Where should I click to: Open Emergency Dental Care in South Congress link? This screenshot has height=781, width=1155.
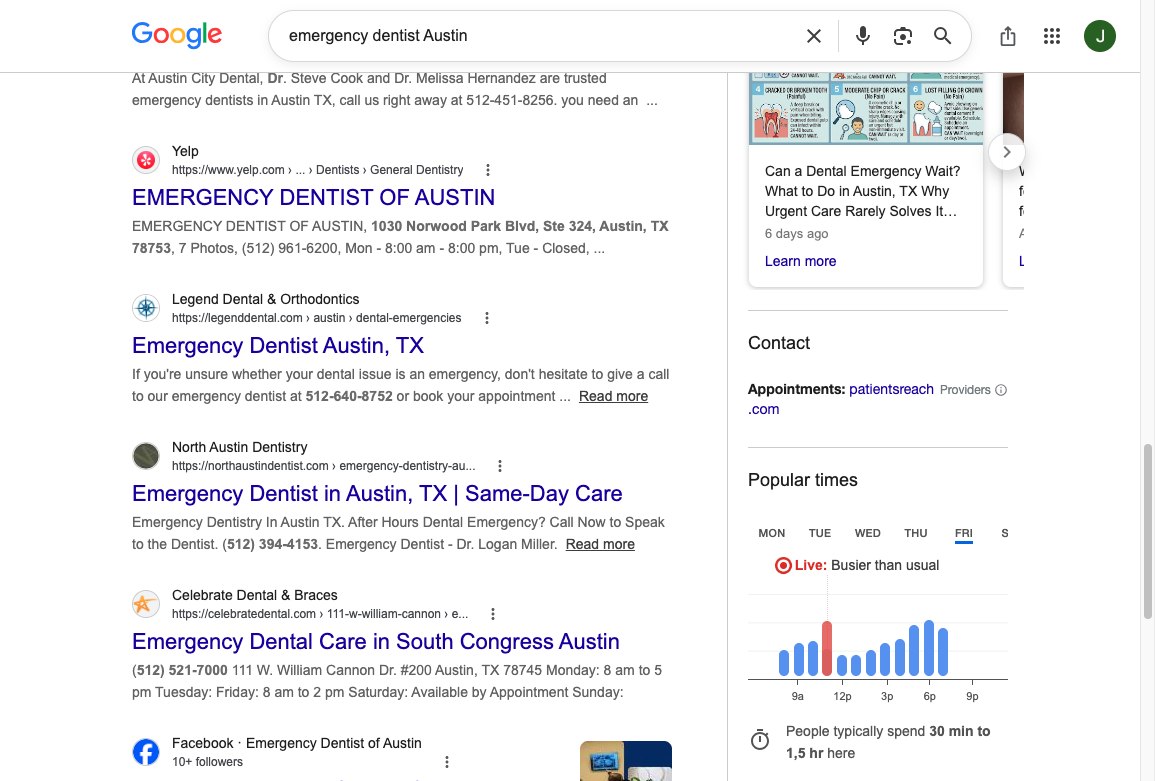[x=376, y=642]
